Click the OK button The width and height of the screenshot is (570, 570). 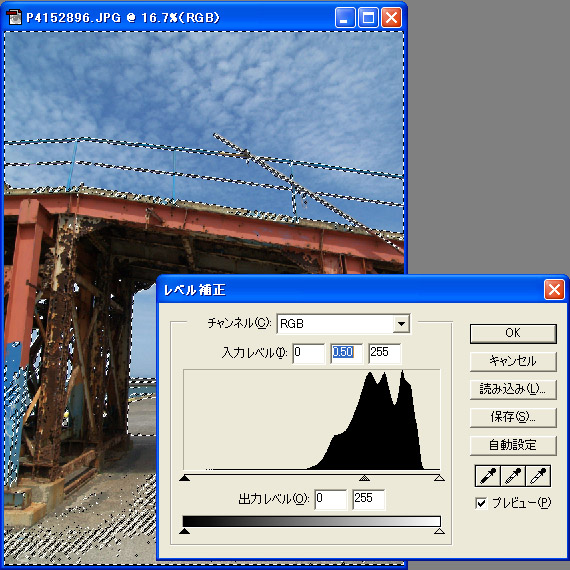pyautogui.click(x=513, y=333)
